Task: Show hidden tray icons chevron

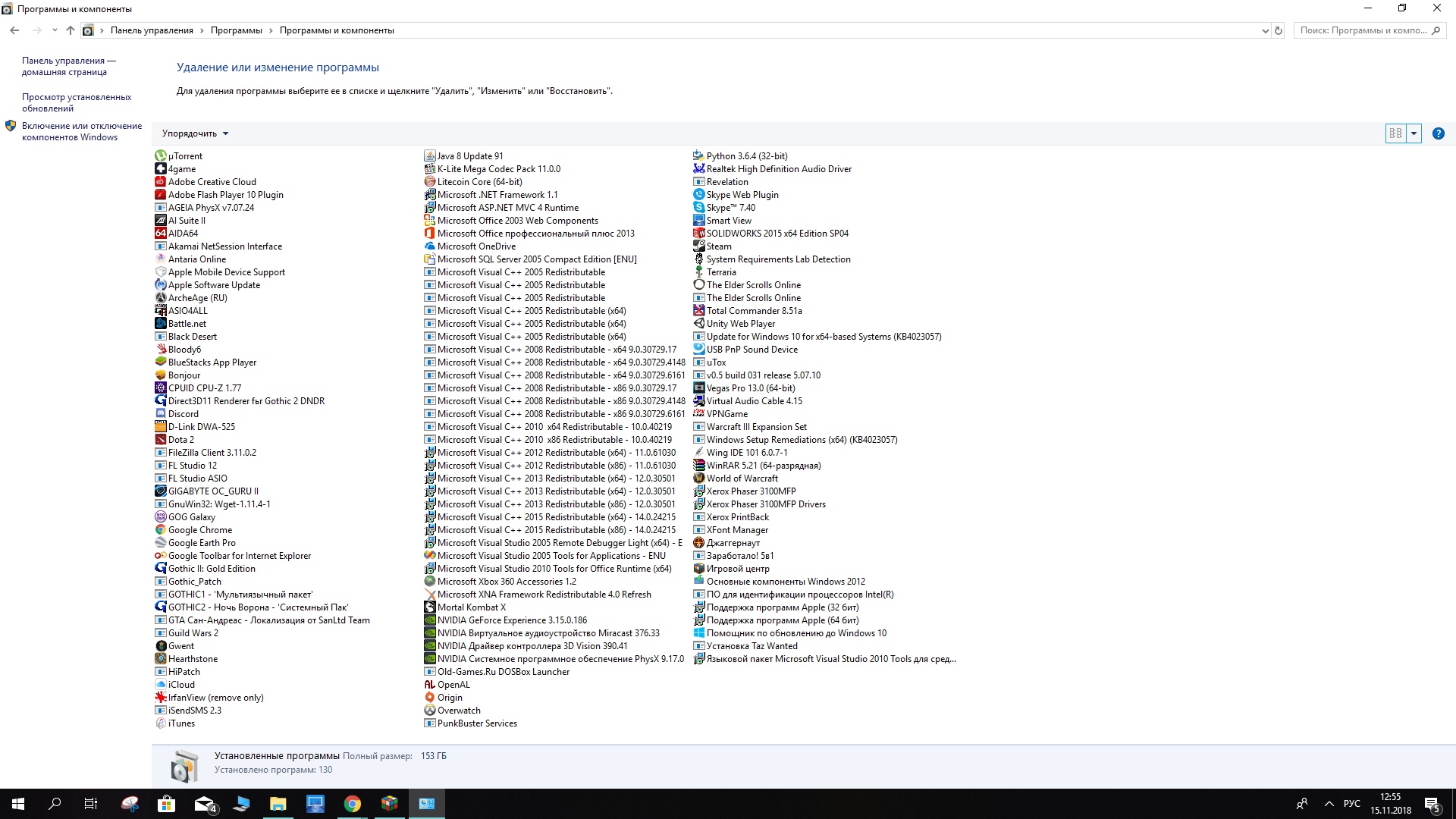Action: [x=1329, y=804]
